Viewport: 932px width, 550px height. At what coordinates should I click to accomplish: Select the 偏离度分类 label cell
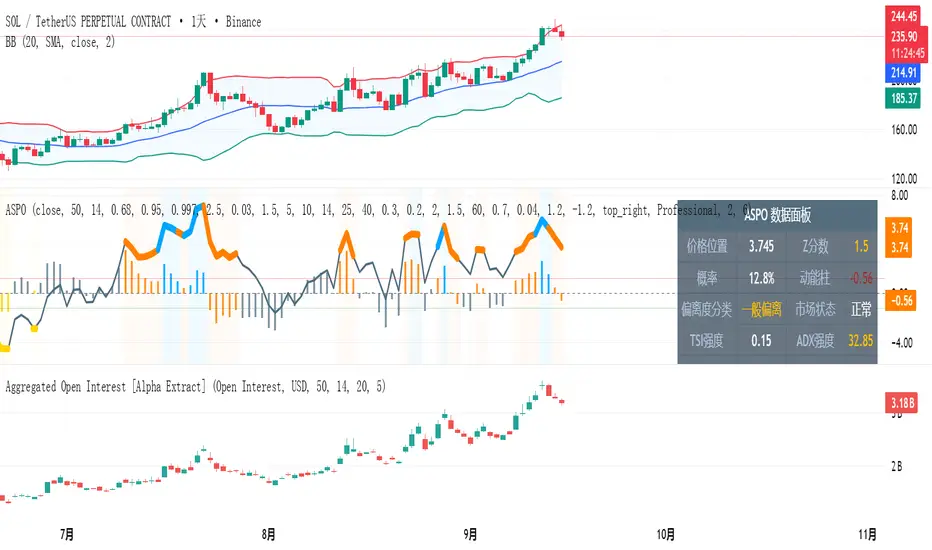[x=707, y=309]
